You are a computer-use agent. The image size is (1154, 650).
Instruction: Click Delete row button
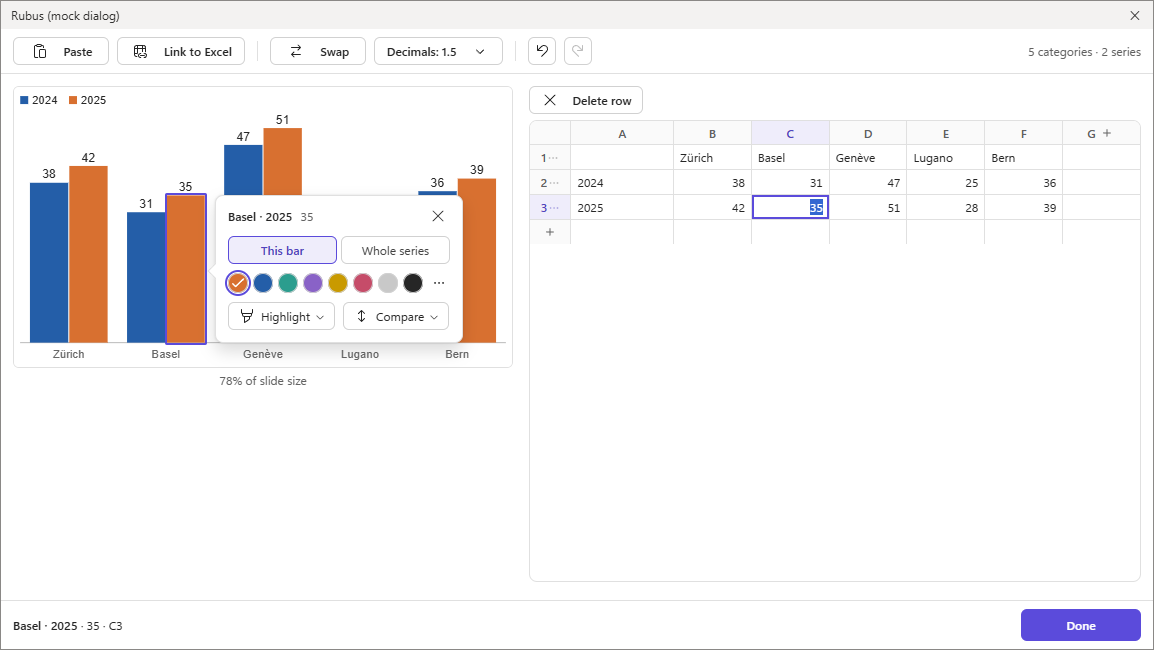click(586, 100)
